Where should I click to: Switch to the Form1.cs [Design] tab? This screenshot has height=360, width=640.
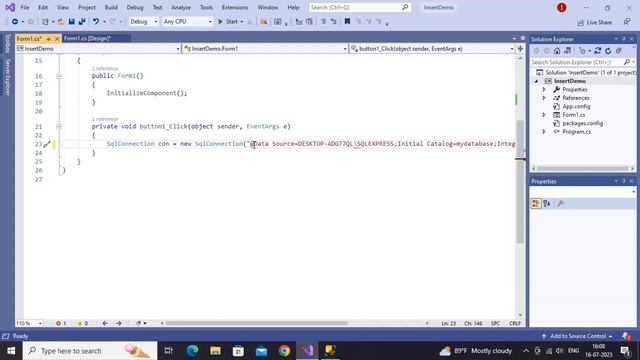click(87, 38)
